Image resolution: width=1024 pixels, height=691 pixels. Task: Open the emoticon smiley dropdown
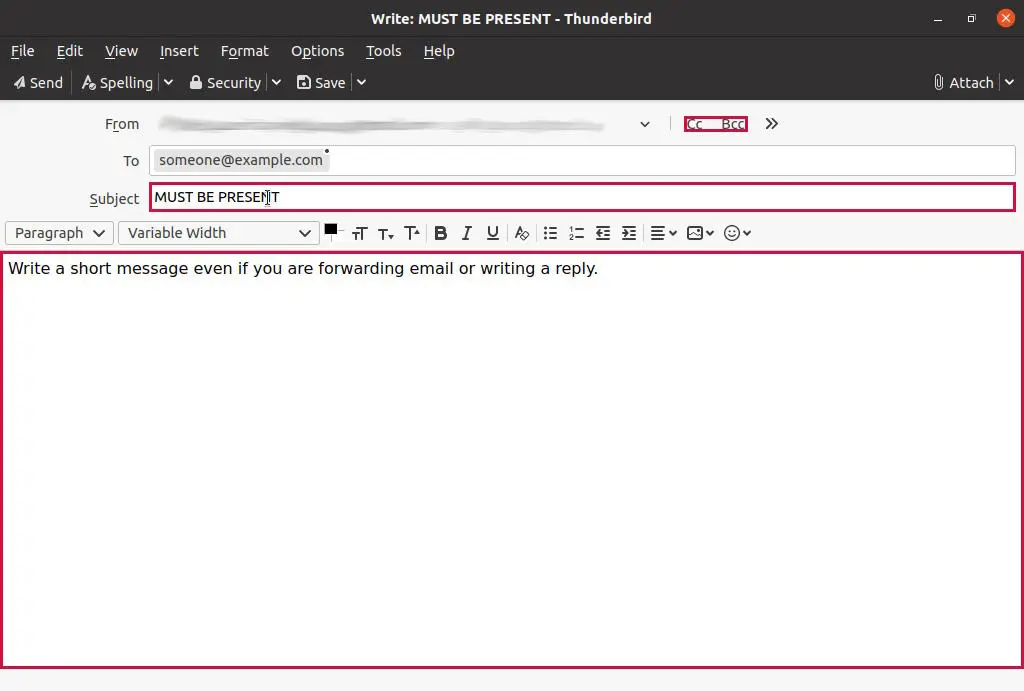737,233
